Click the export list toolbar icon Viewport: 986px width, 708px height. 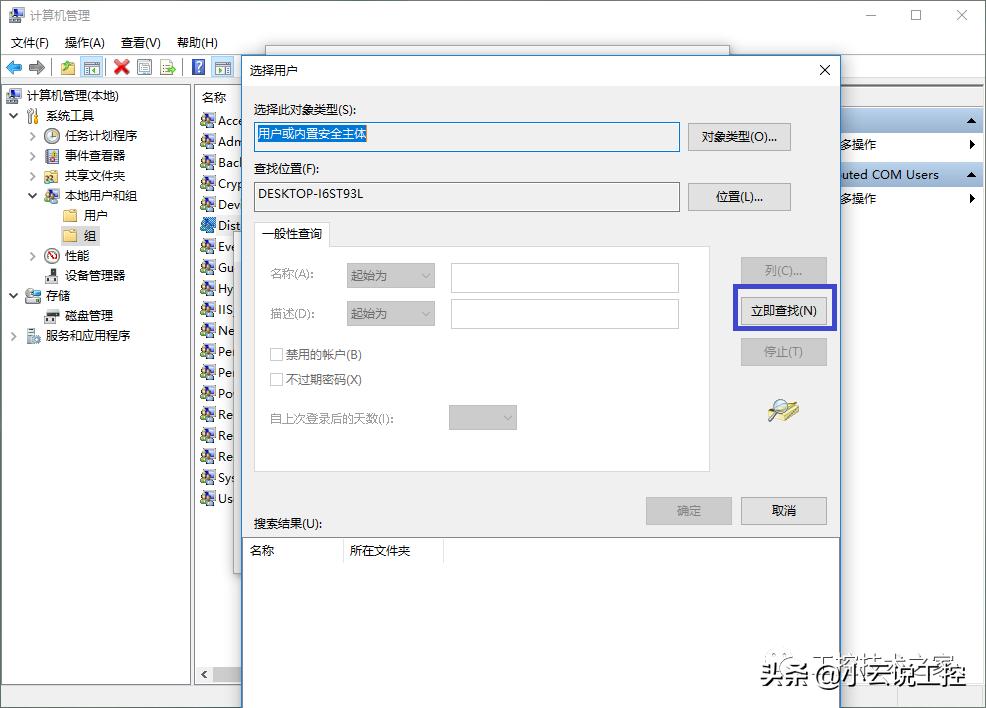(165, 66)
